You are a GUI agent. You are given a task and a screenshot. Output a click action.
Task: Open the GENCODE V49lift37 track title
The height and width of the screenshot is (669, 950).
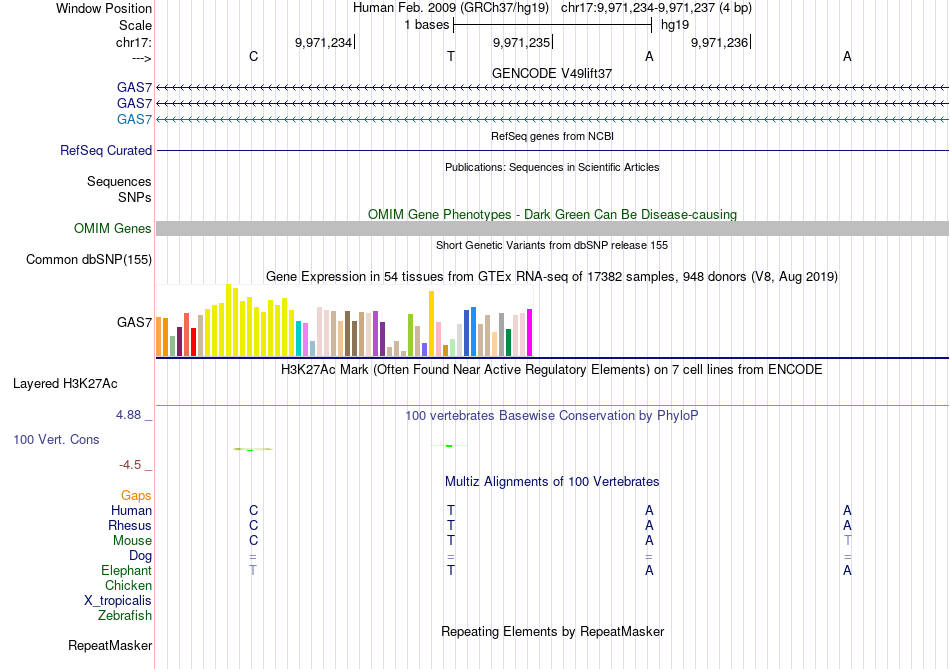click(552, 73)
